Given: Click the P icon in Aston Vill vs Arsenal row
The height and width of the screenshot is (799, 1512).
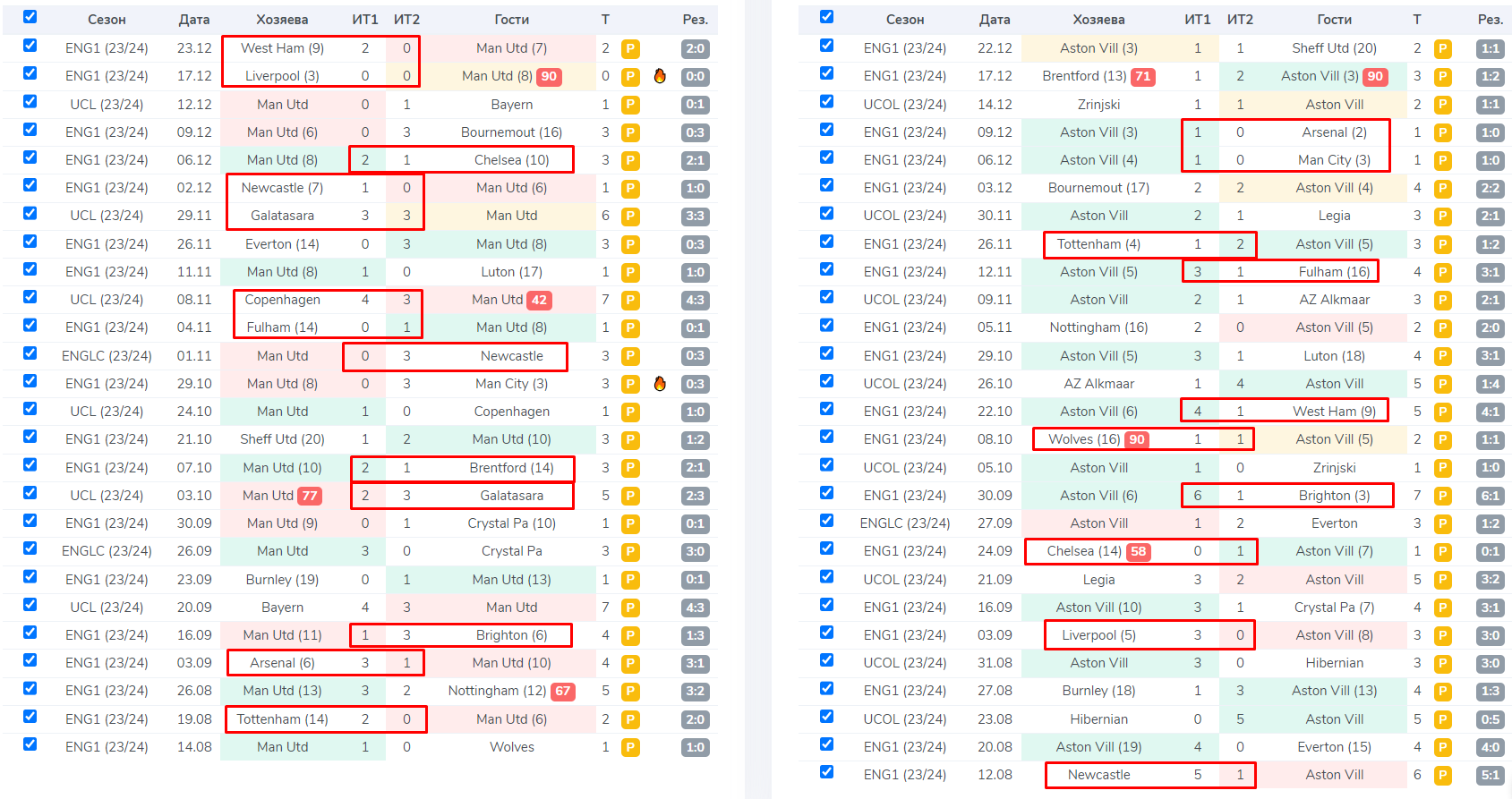Looking at the screenshot, I should [1443, 132].
